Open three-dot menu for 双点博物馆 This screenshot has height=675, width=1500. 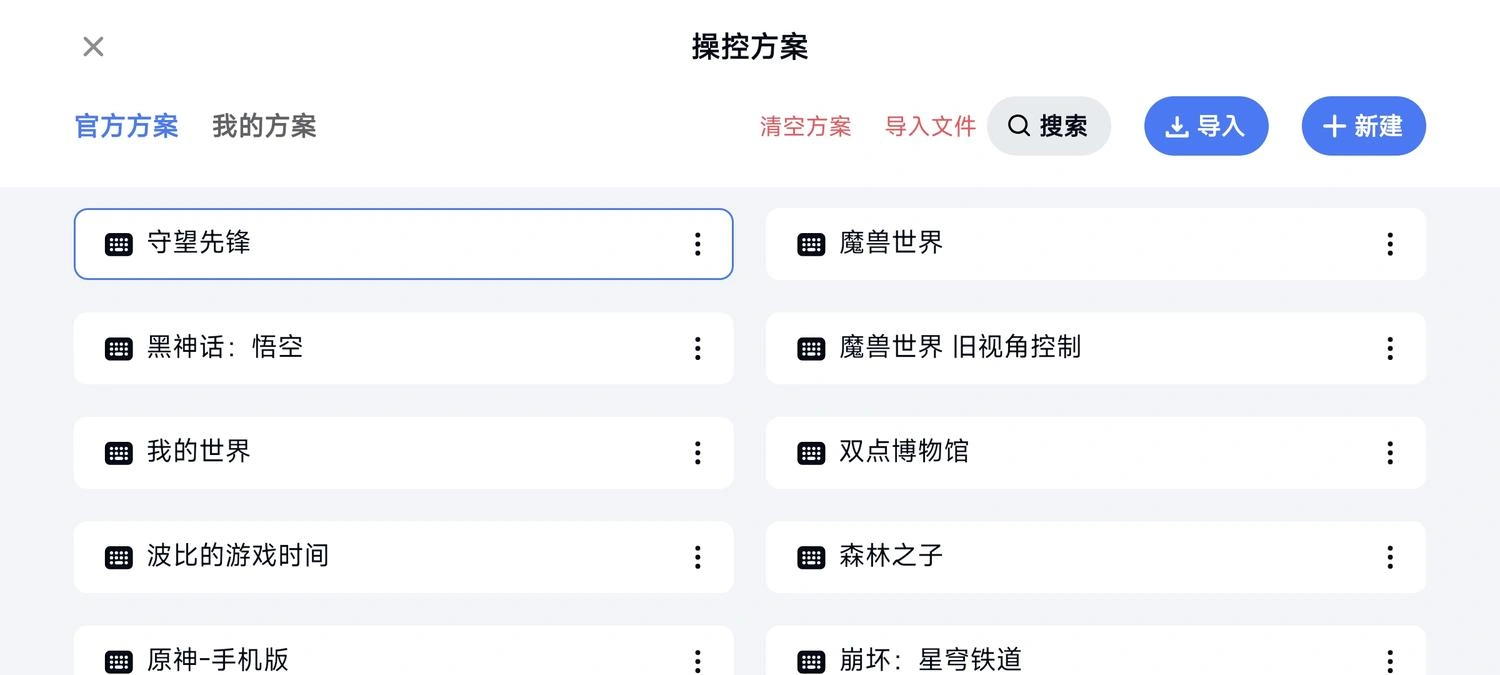coord(1390,453)
